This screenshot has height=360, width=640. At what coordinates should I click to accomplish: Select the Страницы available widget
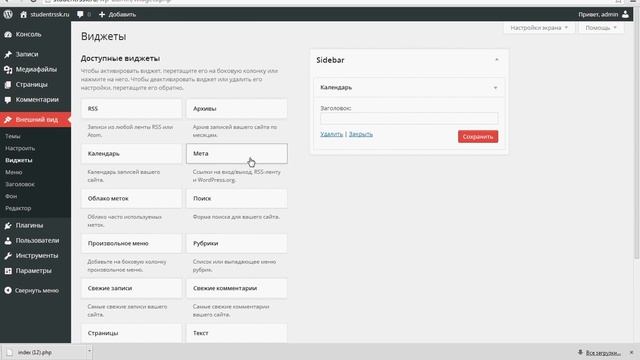pyautogui.click(x=131, y=333)
